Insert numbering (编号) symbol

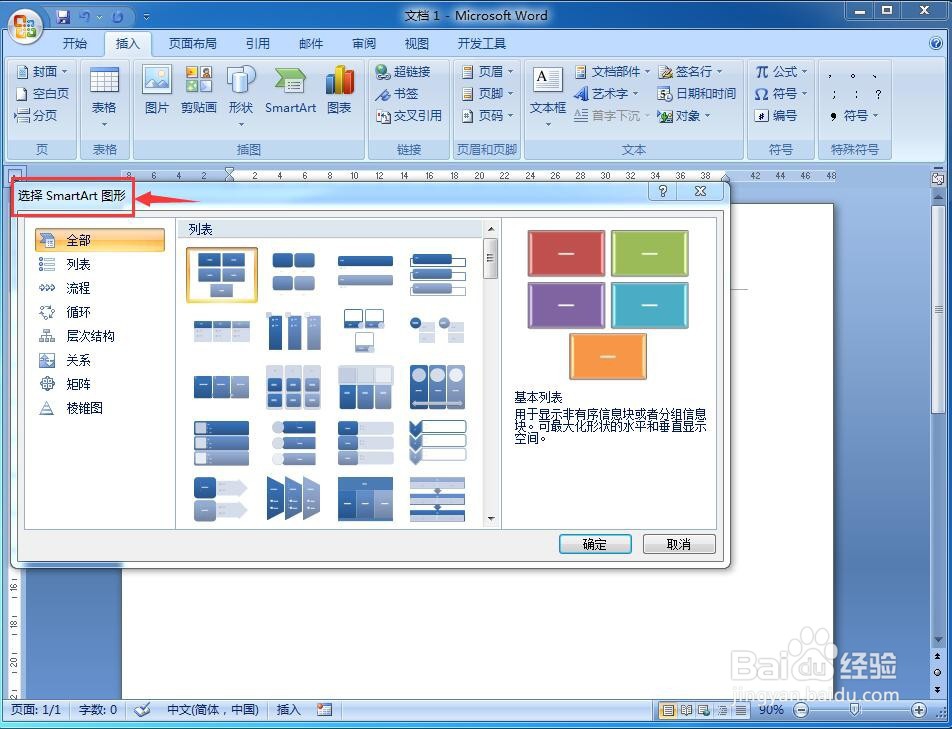(x=775, y=115)
